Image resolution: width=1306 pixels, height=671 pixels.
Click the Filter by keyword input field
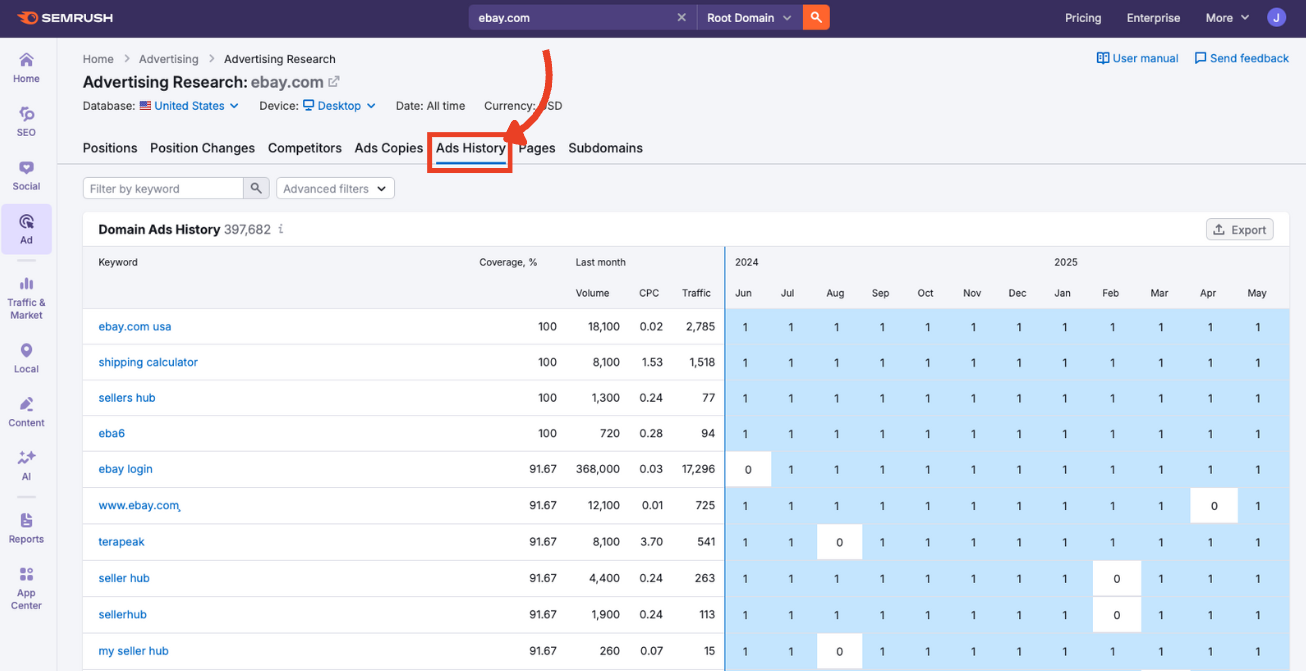[x=162, y=188]
